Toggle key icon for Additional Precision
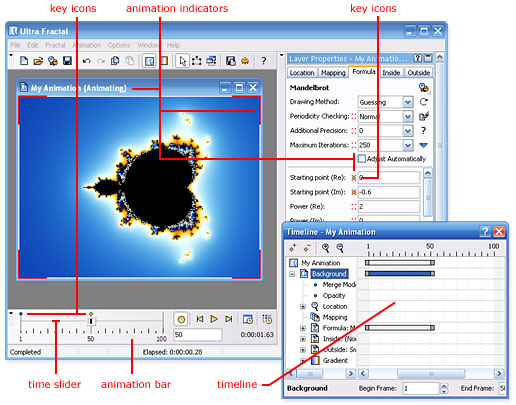Screen dimensions: 516x405 tap(354, 131)
